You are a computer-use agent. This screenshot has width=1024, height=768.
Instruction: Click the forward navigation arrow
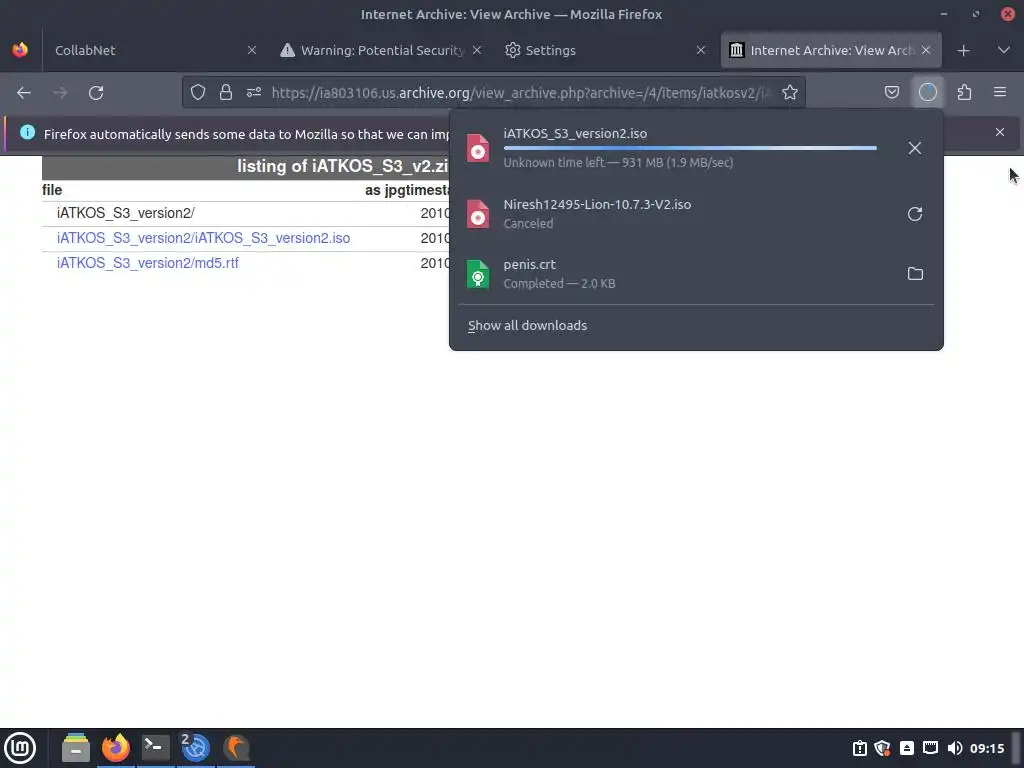coord(60,93)
